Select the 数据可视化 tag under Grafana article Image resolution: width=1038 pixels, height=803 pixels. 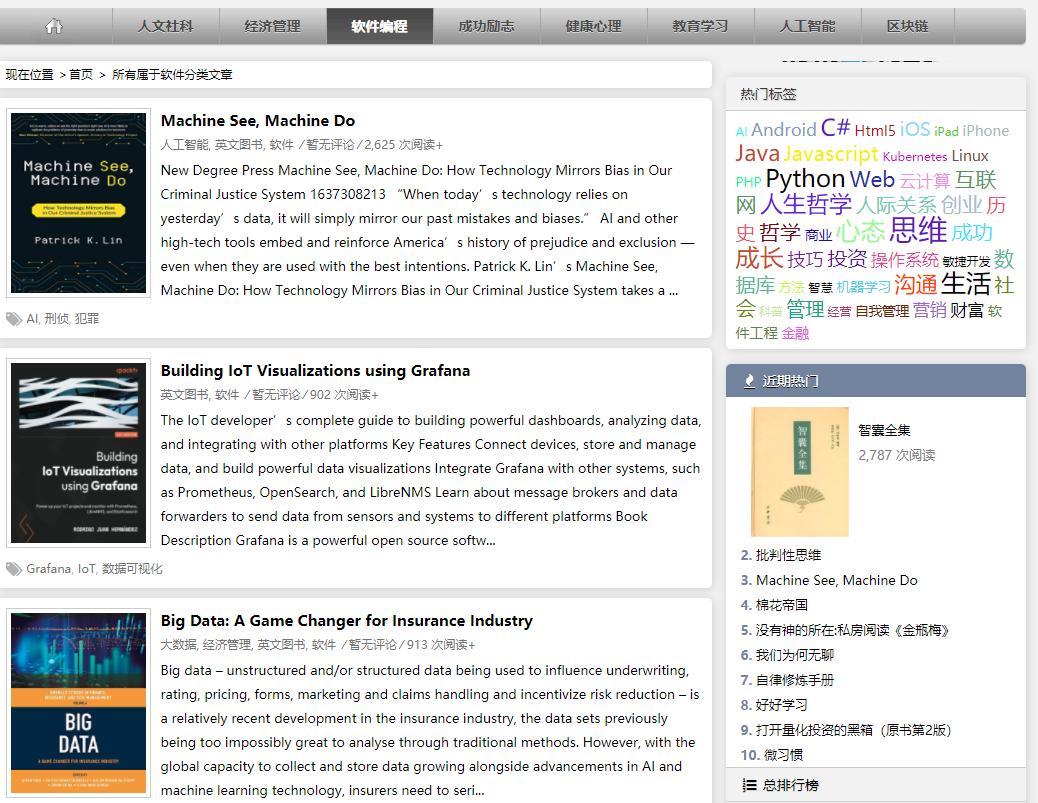coord(132,569)
